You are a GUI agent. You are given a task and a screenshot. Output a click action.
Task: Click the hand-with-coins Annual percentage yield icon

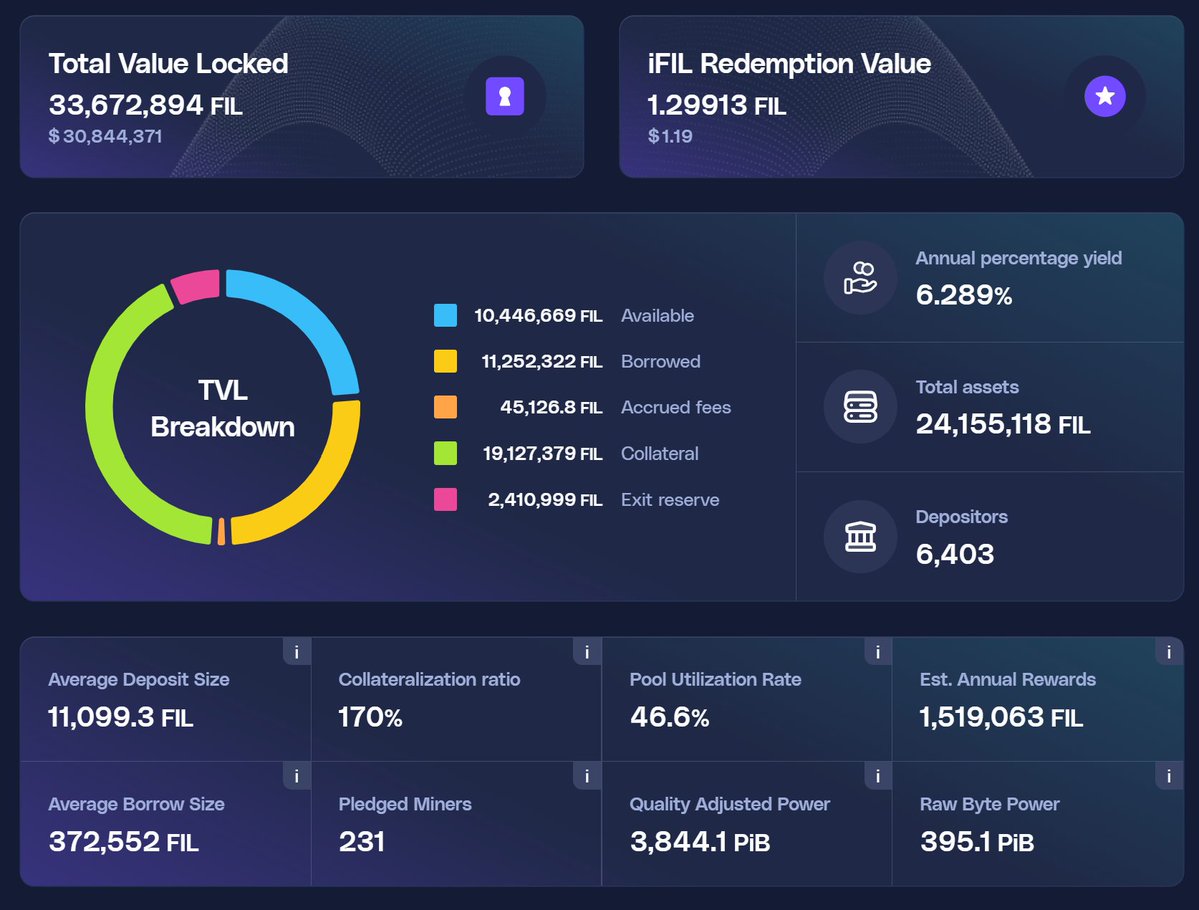point(860,277)
